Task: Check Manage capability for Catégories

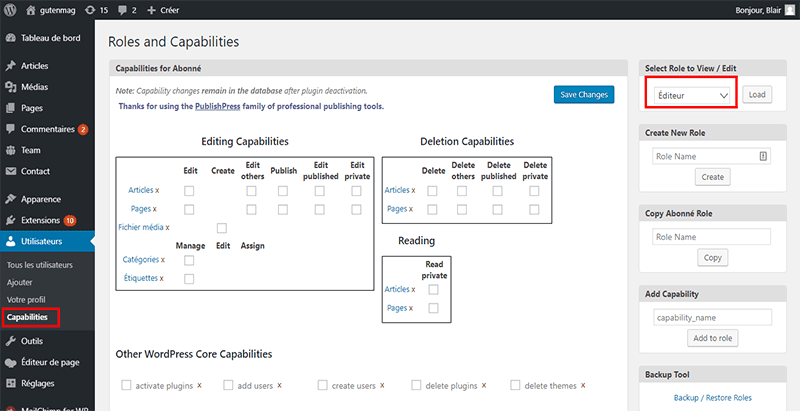Action: click(x=189, y=261)
